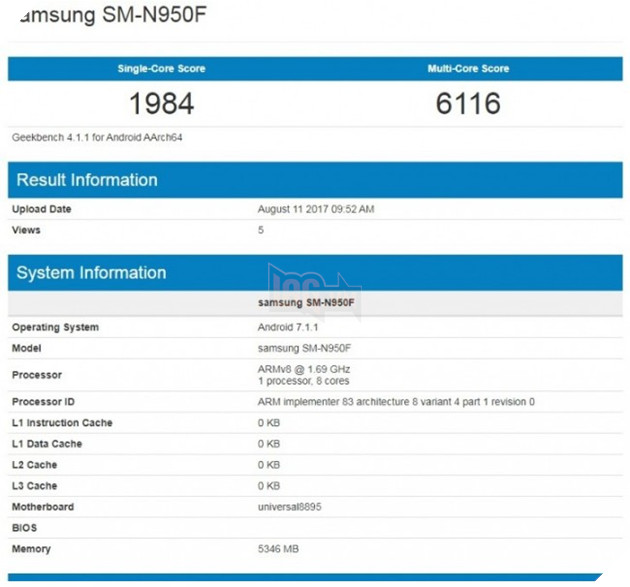
Task: Click the Processor label
Action: 37,375
